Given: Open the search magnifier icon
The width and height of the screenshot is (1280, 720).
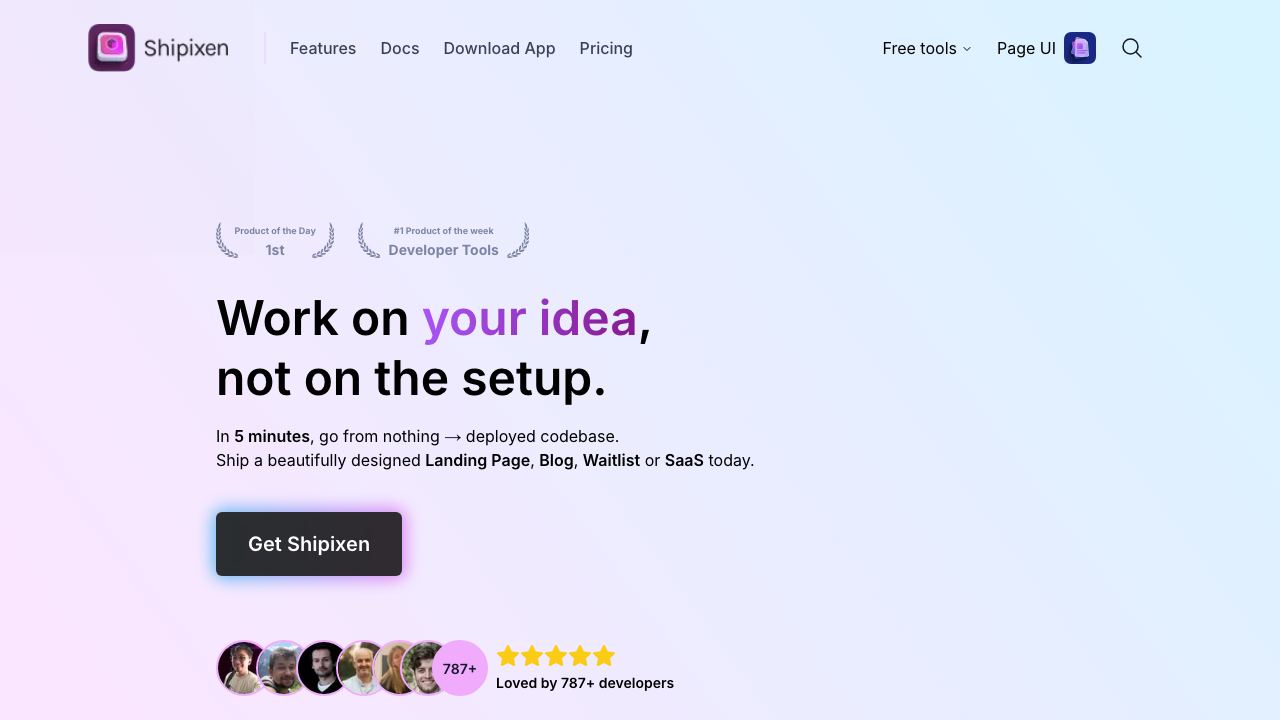Looking at the screenshot, I should click(1132, 48).
